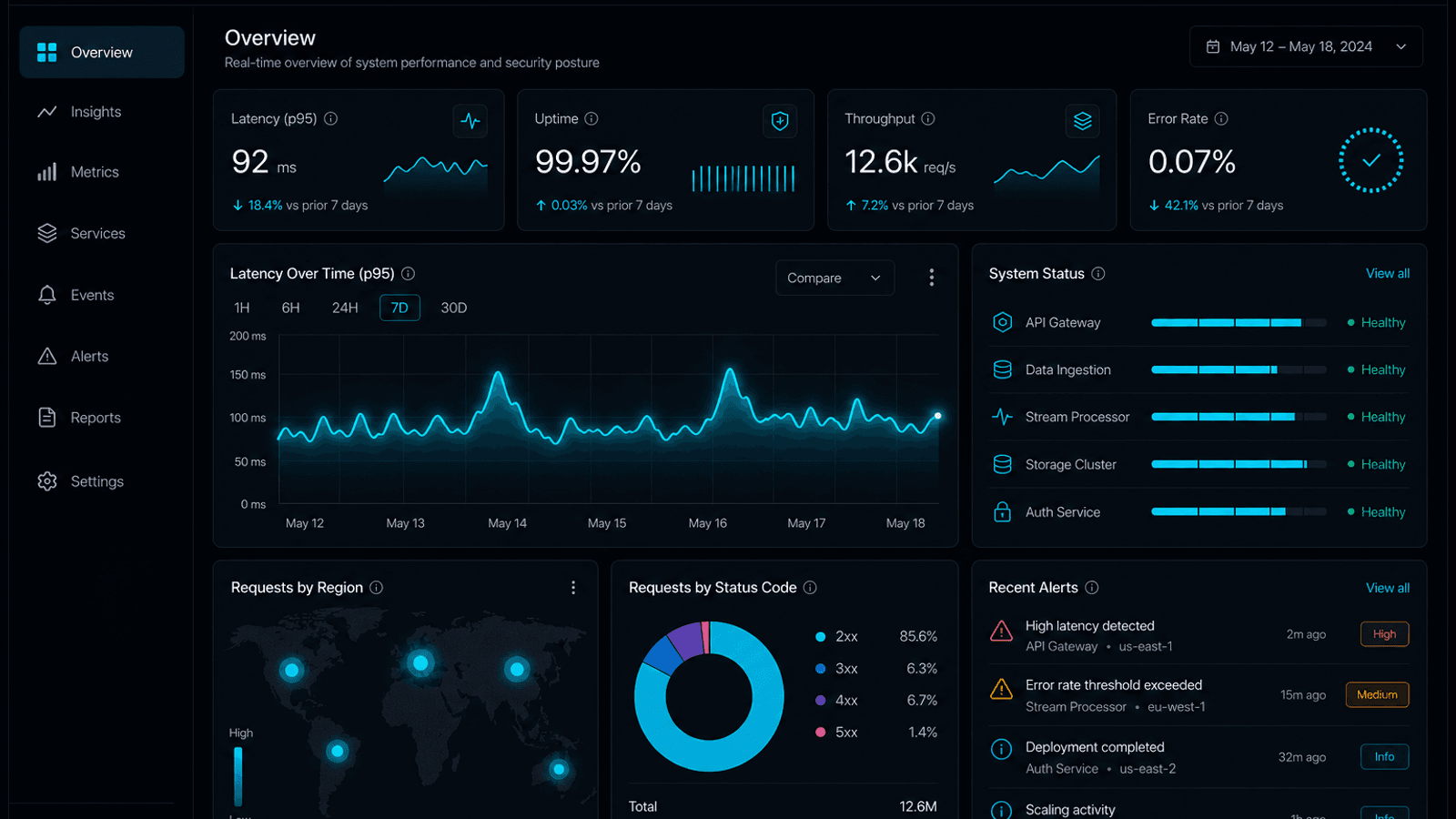1456x819 pixels.
Task: Select the 7D time range tab
Action: 399,308
